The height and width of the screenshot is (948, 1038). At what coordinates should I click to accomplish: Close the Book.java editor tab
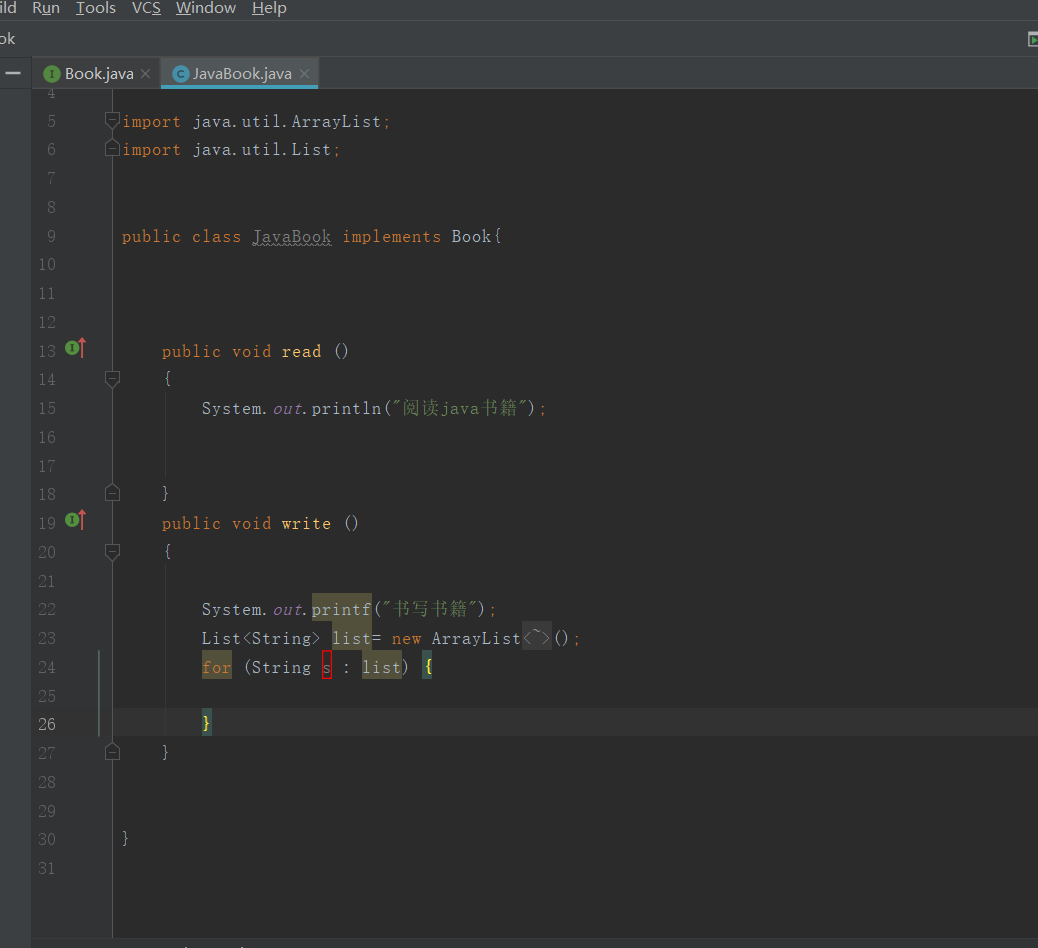(x=145, y=74)
